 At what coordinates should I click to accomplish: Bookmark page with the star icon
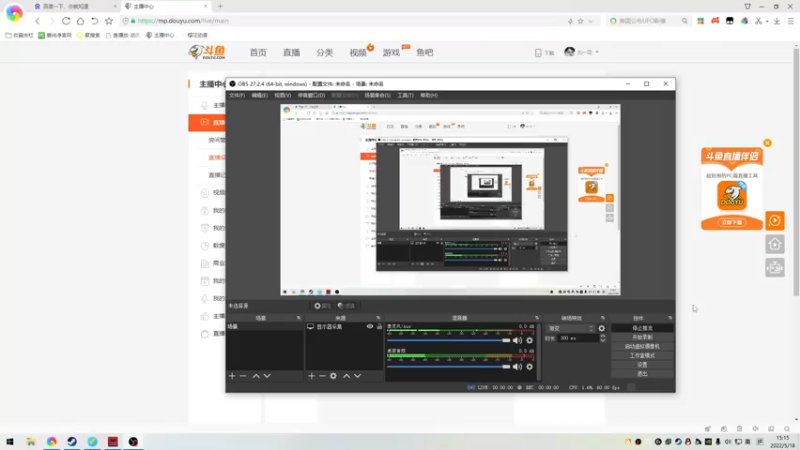click(109, 21)
